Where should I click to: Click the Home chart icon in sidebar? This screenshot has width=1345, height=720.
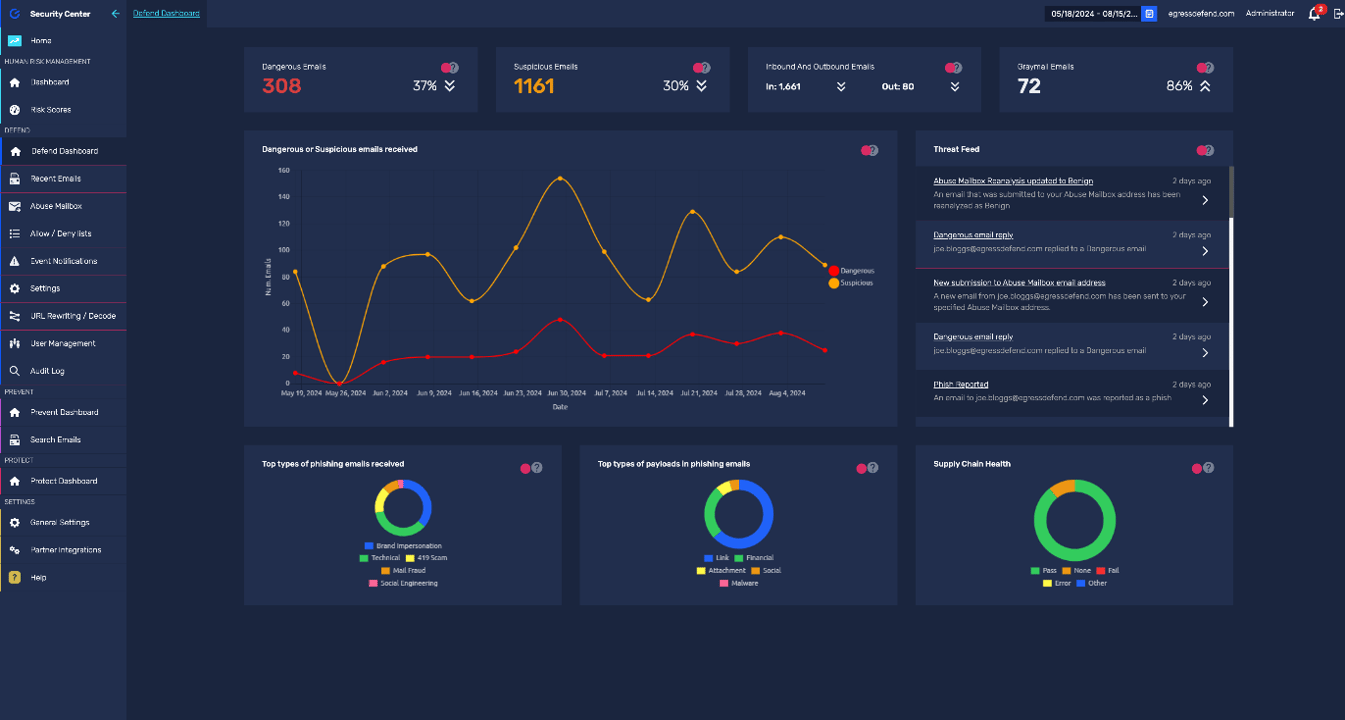(15, 41)
